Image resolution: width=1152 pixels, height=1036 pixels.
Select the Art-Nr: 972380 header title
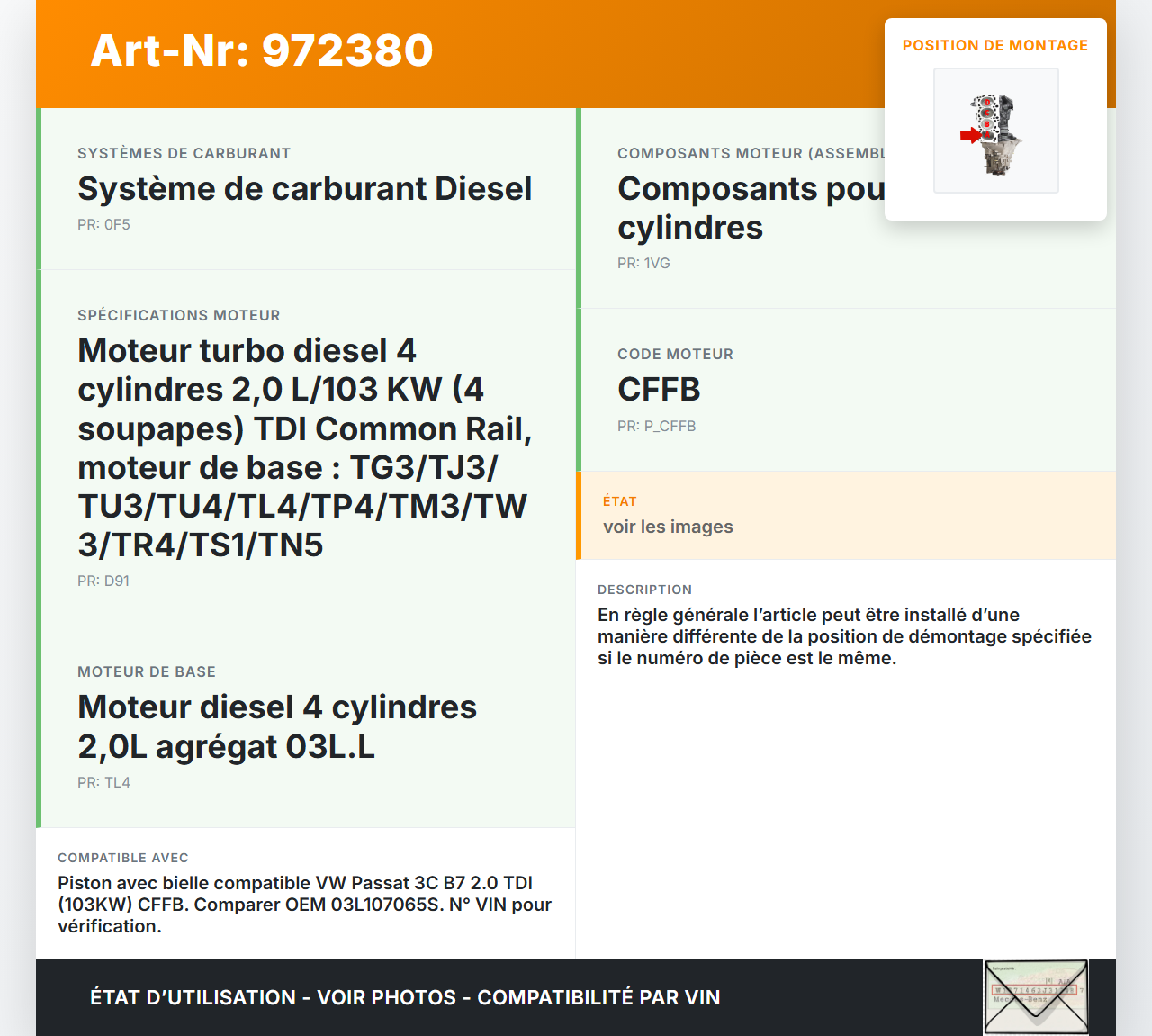pos(262,50)
